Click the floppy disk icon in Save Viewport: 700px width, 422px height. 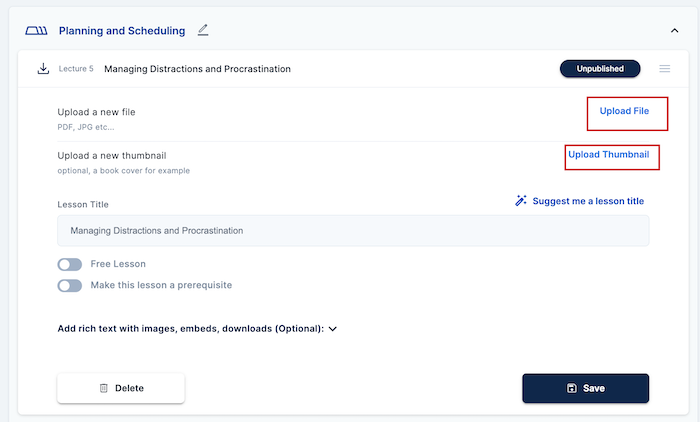pos(571,388)
